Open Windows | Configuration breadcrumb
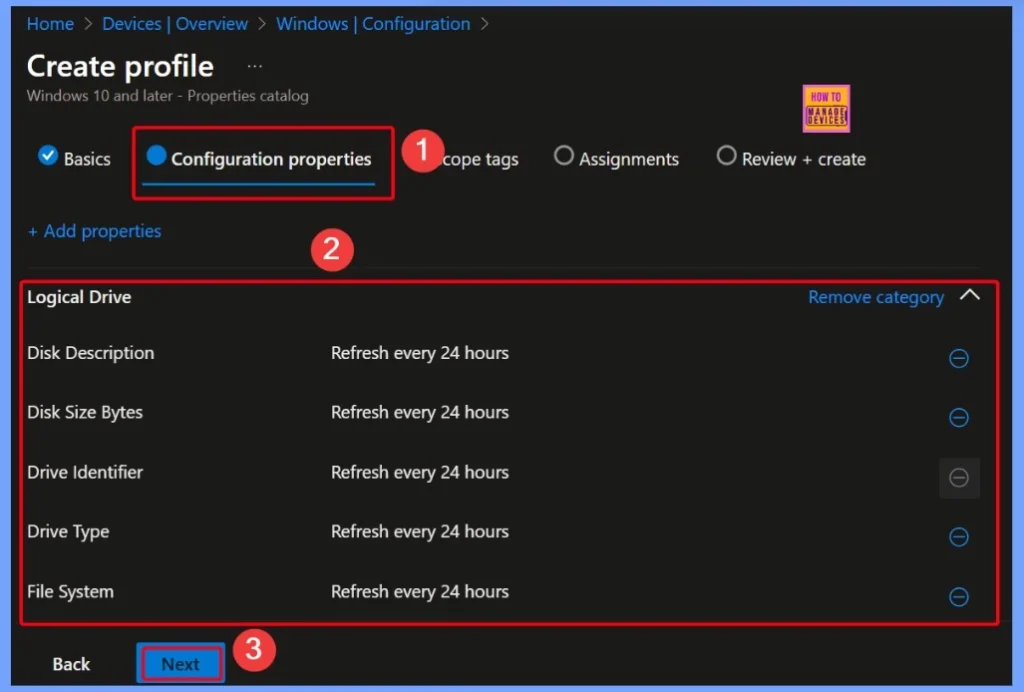Image resolution: width=1024 pixels, height=692 pixels. click(373, 24)
